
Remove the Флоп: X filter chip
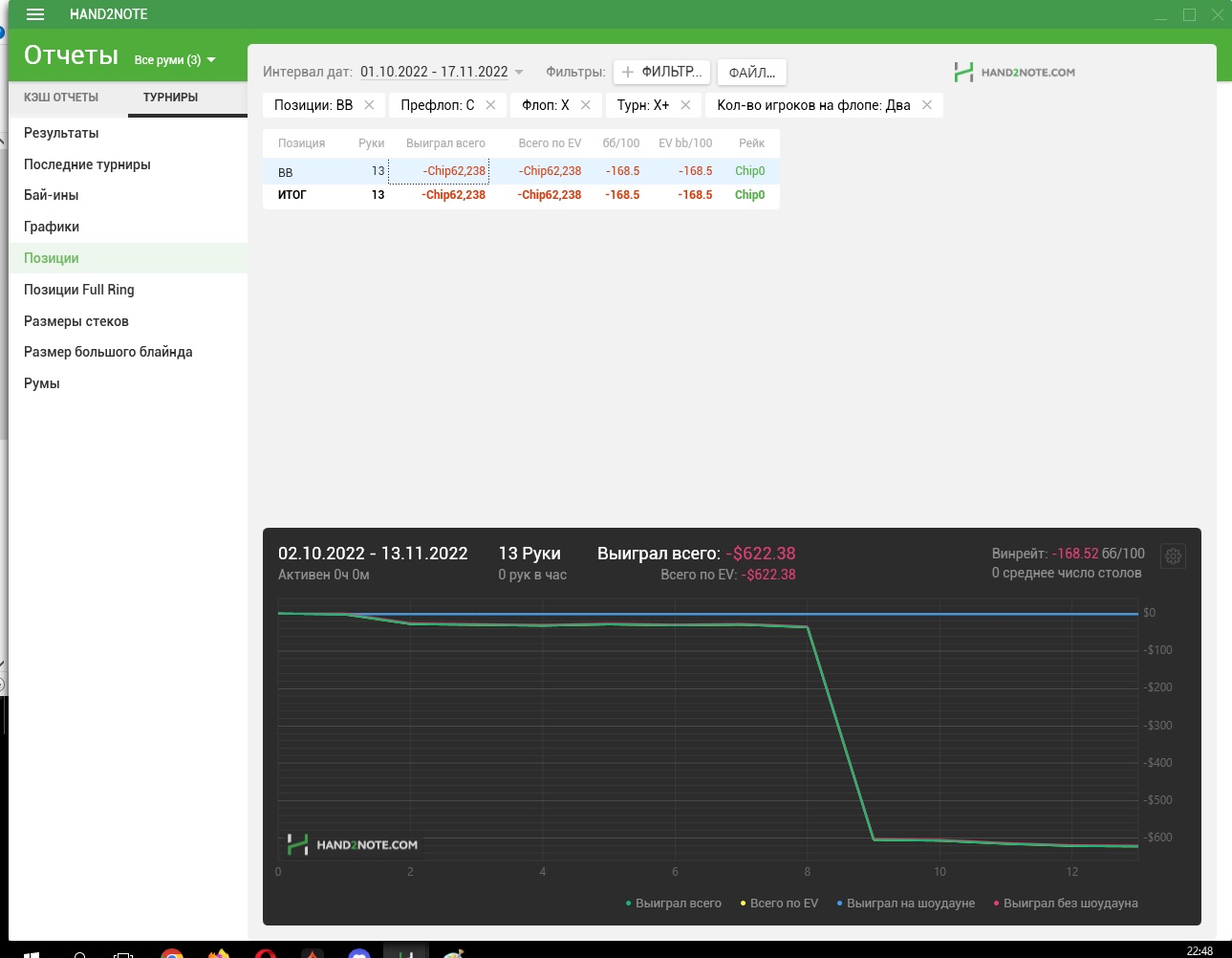coord(586,105)
